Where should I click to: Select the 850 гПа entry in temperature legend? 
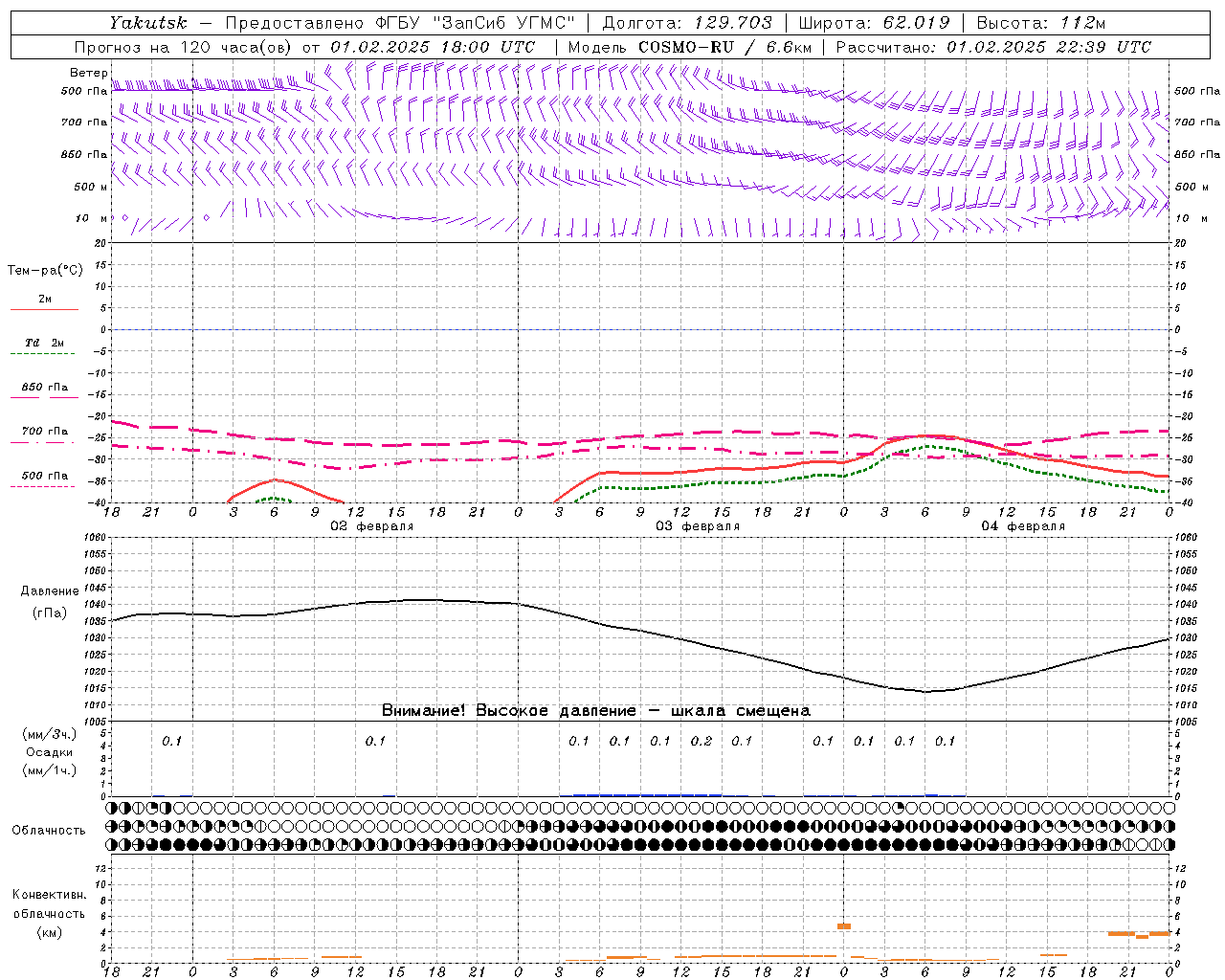click(45, 388)
